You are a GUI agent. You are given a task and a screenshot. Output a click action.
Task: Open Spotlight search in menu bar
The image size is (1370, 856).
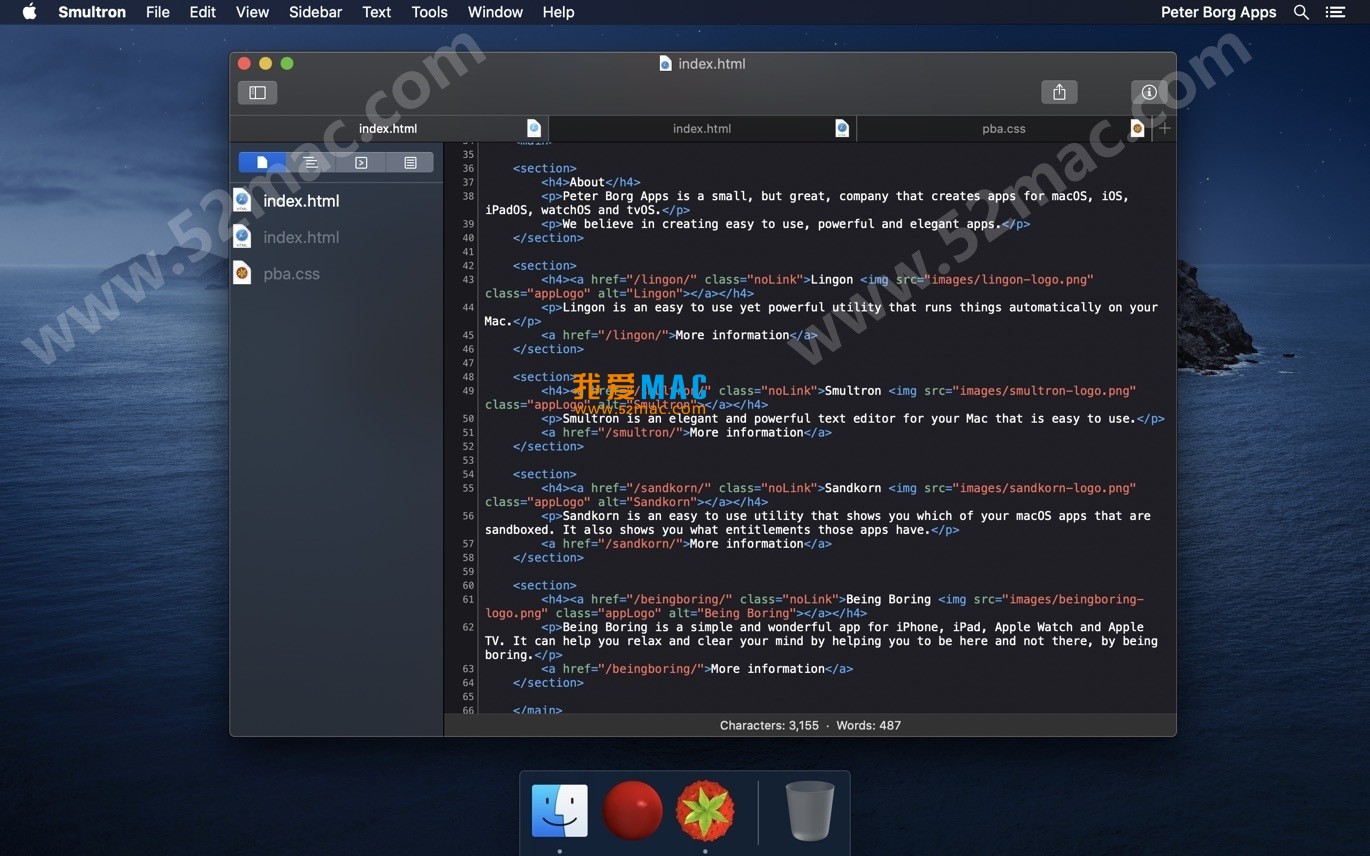[x=1301, y=12]
